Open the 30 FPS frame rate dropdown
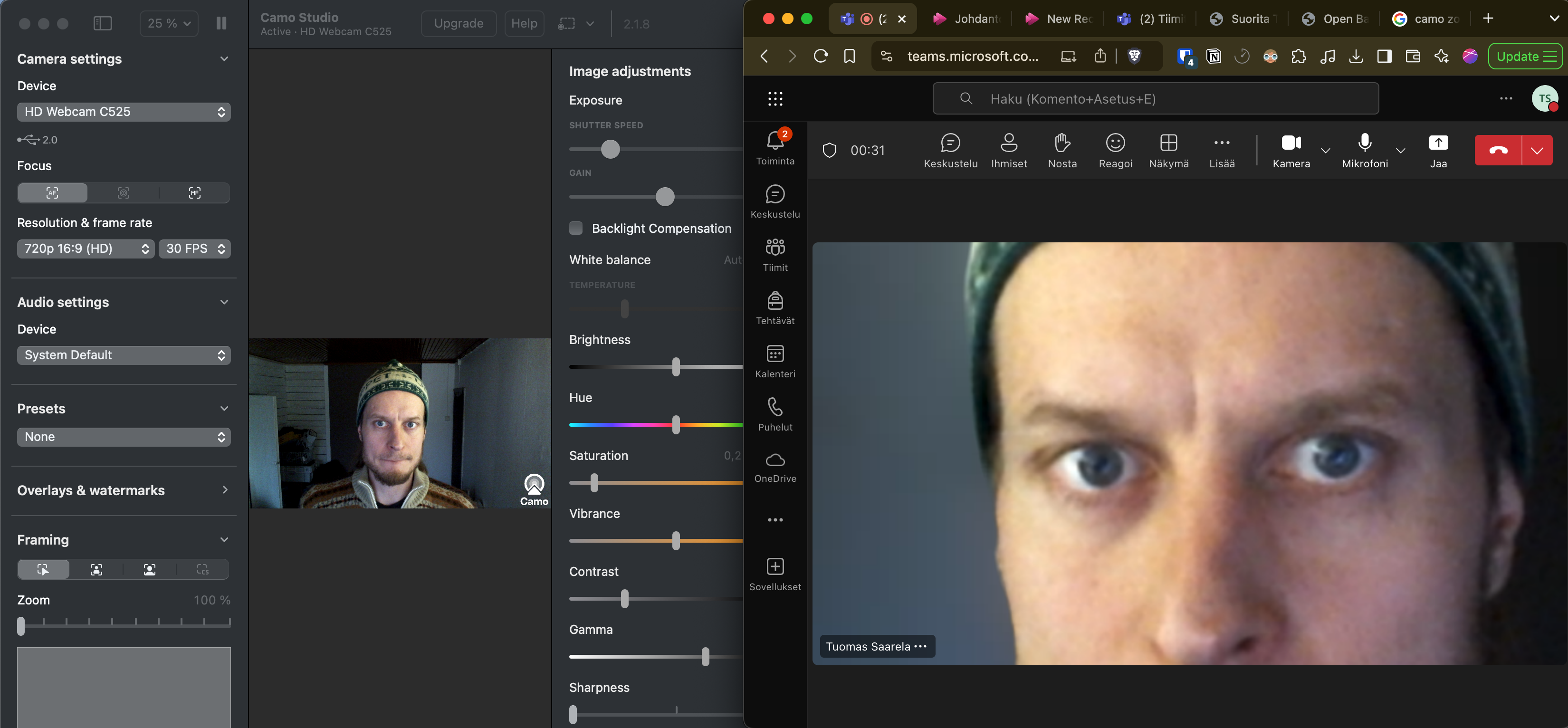1568x728 pixels. pos(195,249)
